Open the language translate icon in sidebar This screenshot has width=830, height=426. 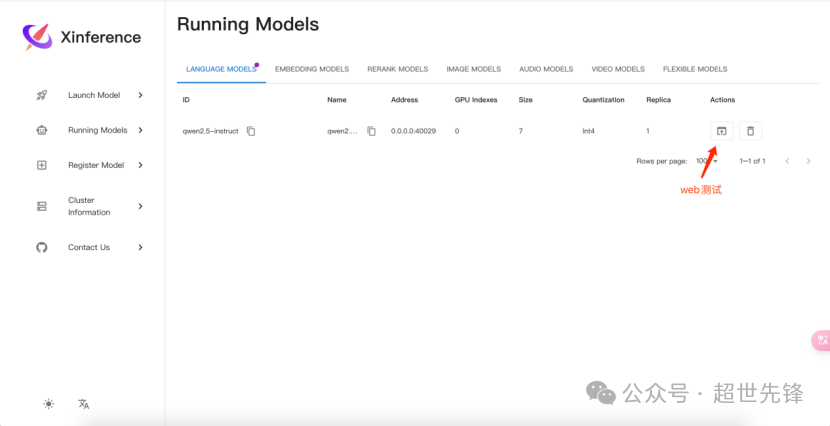coord(84,404)
